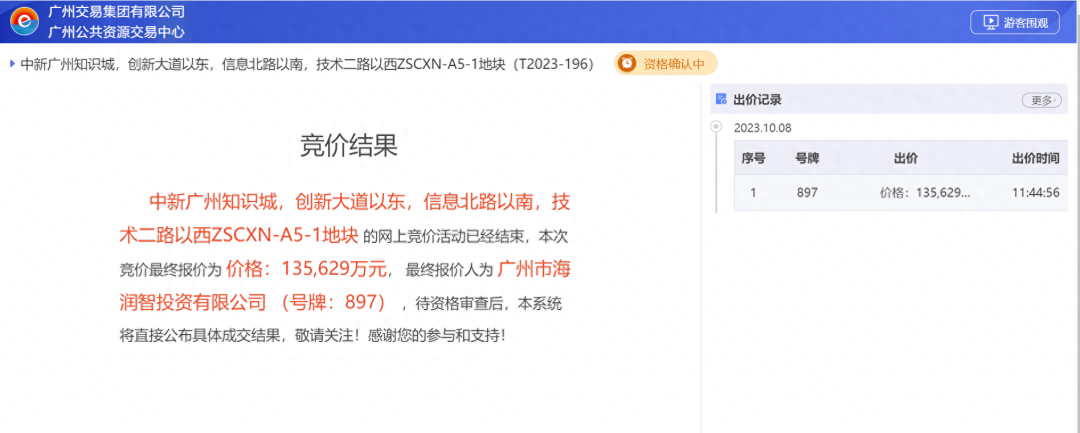Click the 序号 column header
1080x433 pixels.
(753, 158)
